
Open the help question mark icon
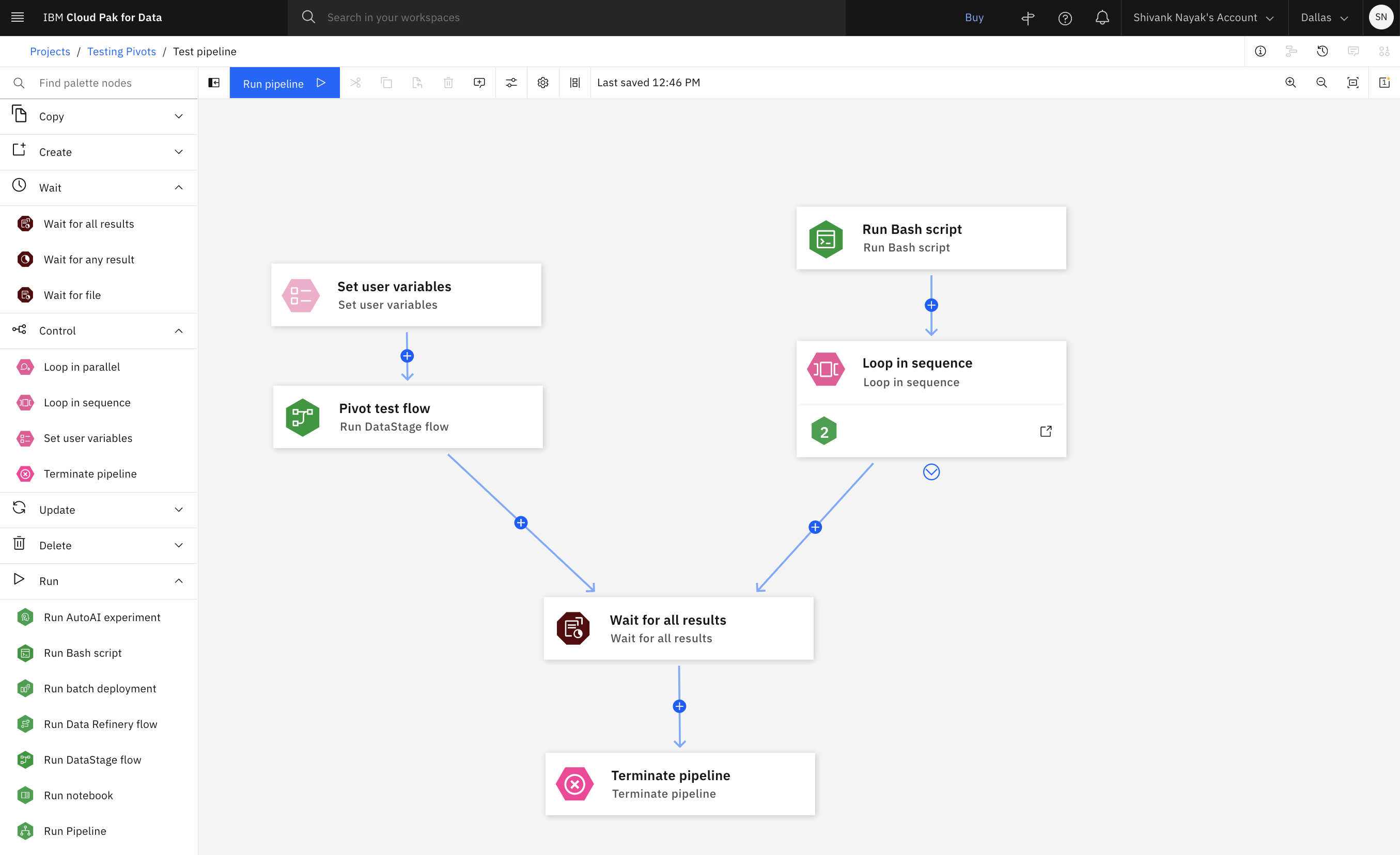(1065, 18)
